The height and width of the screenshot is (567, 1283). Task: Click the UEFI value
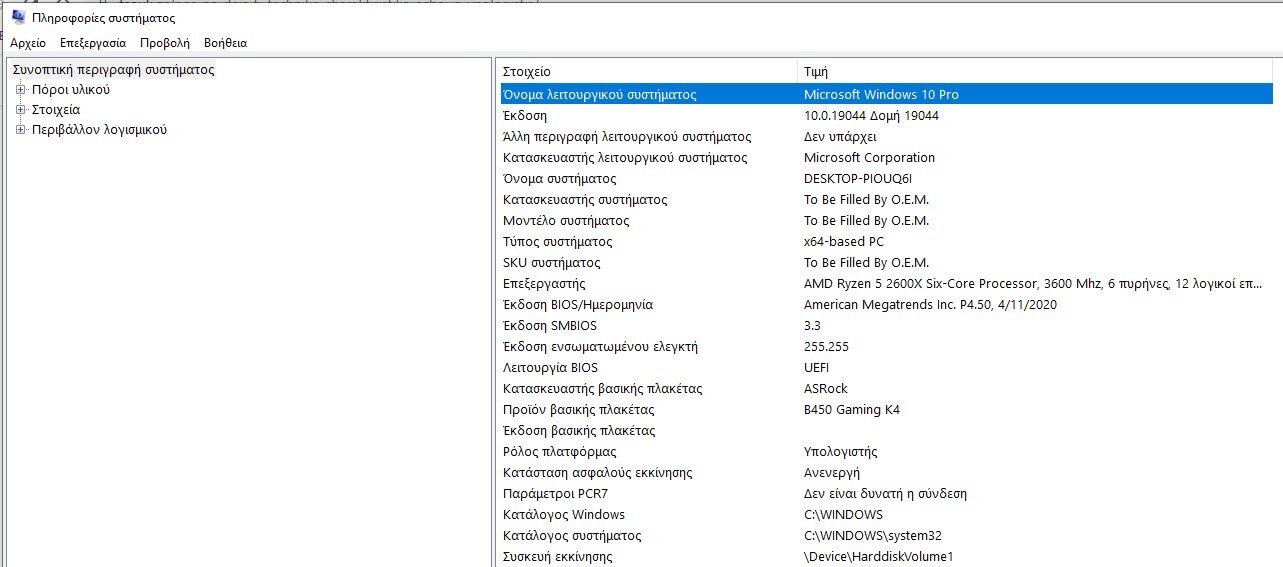(x=816, y=367)
